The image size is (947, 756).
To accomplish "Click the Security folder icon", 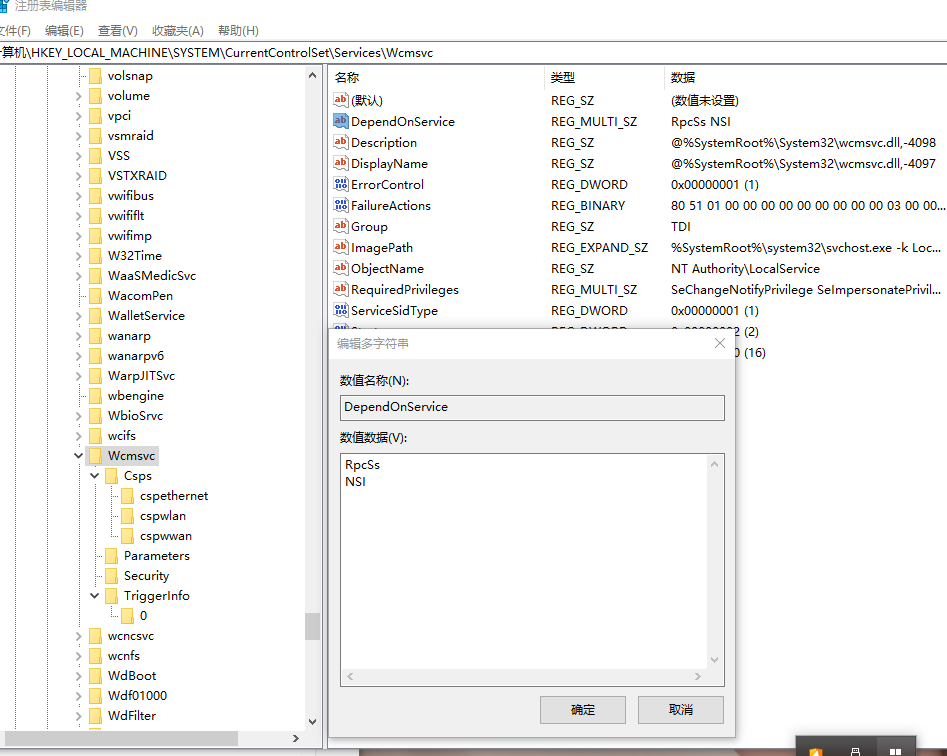I will click(112, 575).
